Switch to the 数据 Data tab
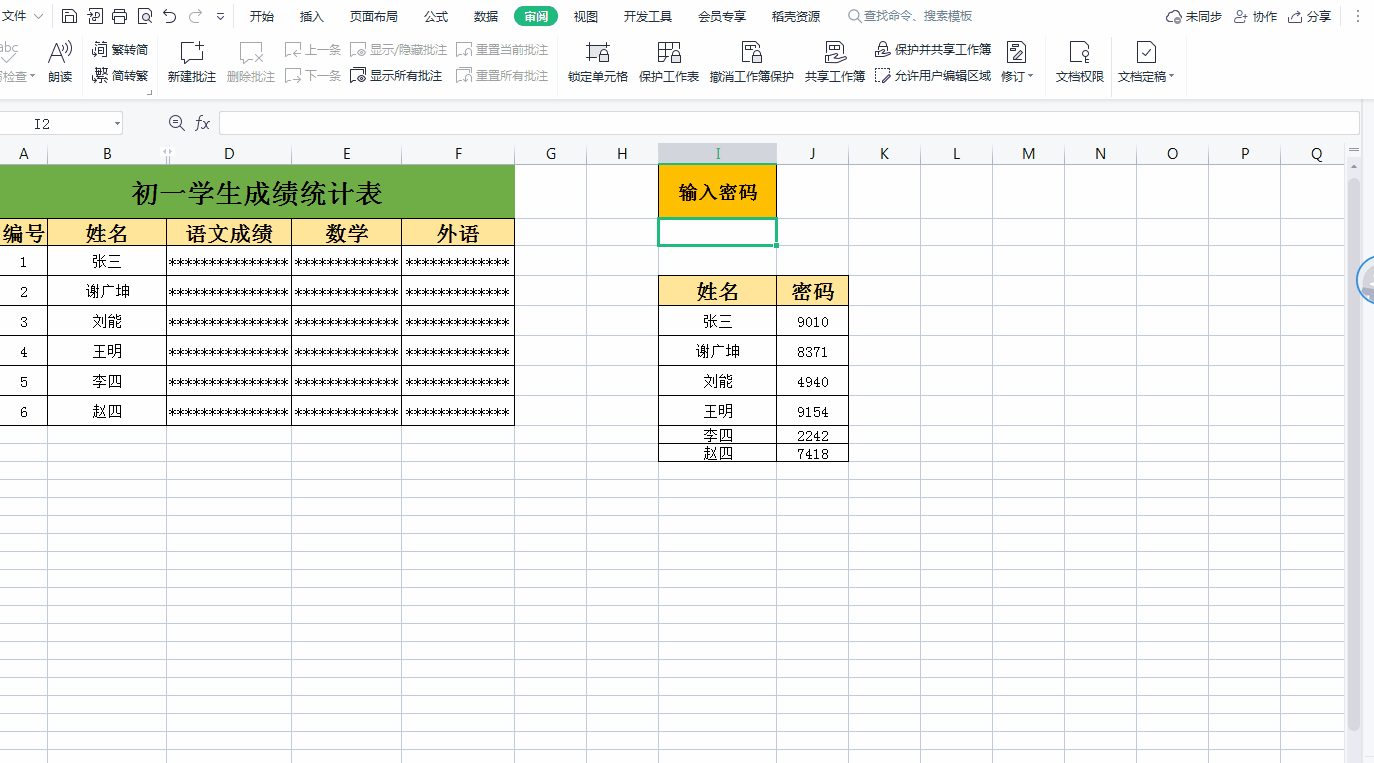This screenshot has height=763, width=1374. [x=486, y=16]
